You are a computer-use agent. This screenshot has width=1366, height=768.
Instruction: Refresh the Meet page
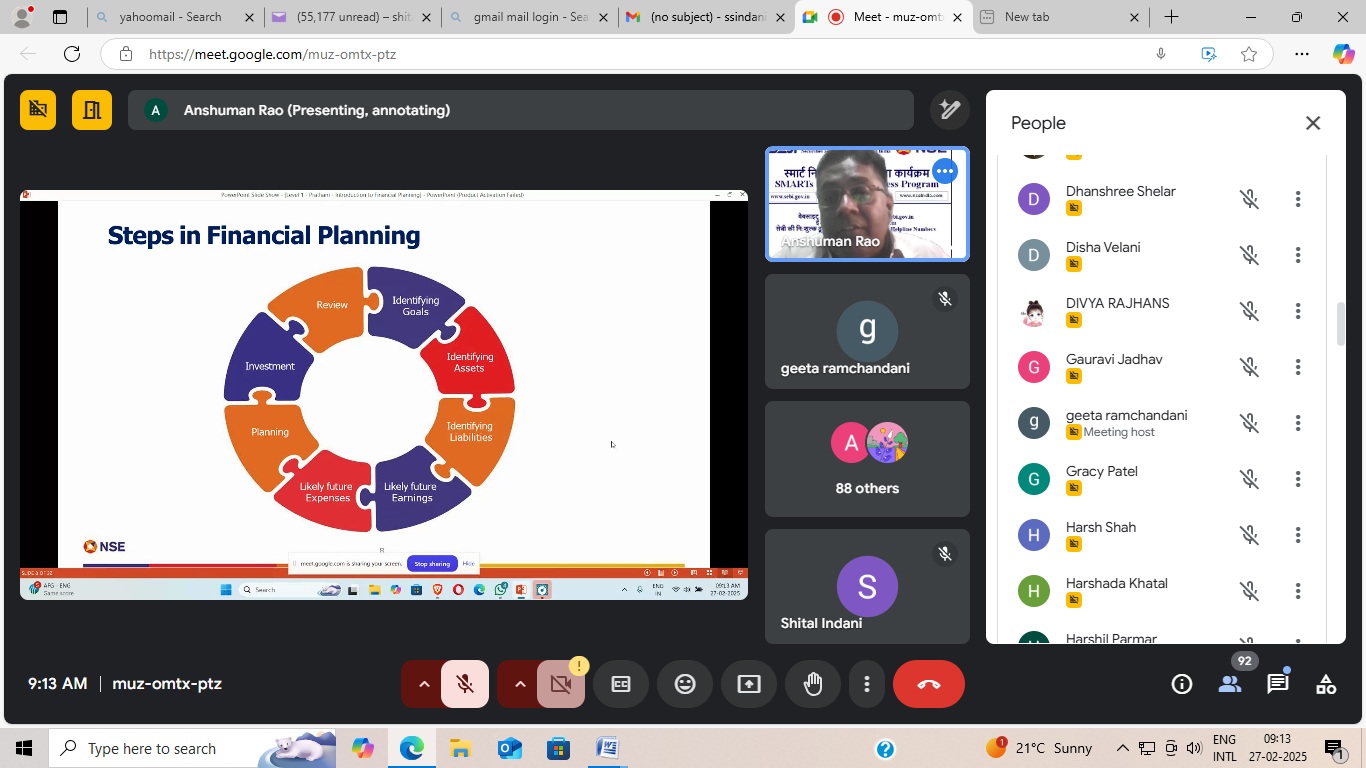(x=72, y=54)
